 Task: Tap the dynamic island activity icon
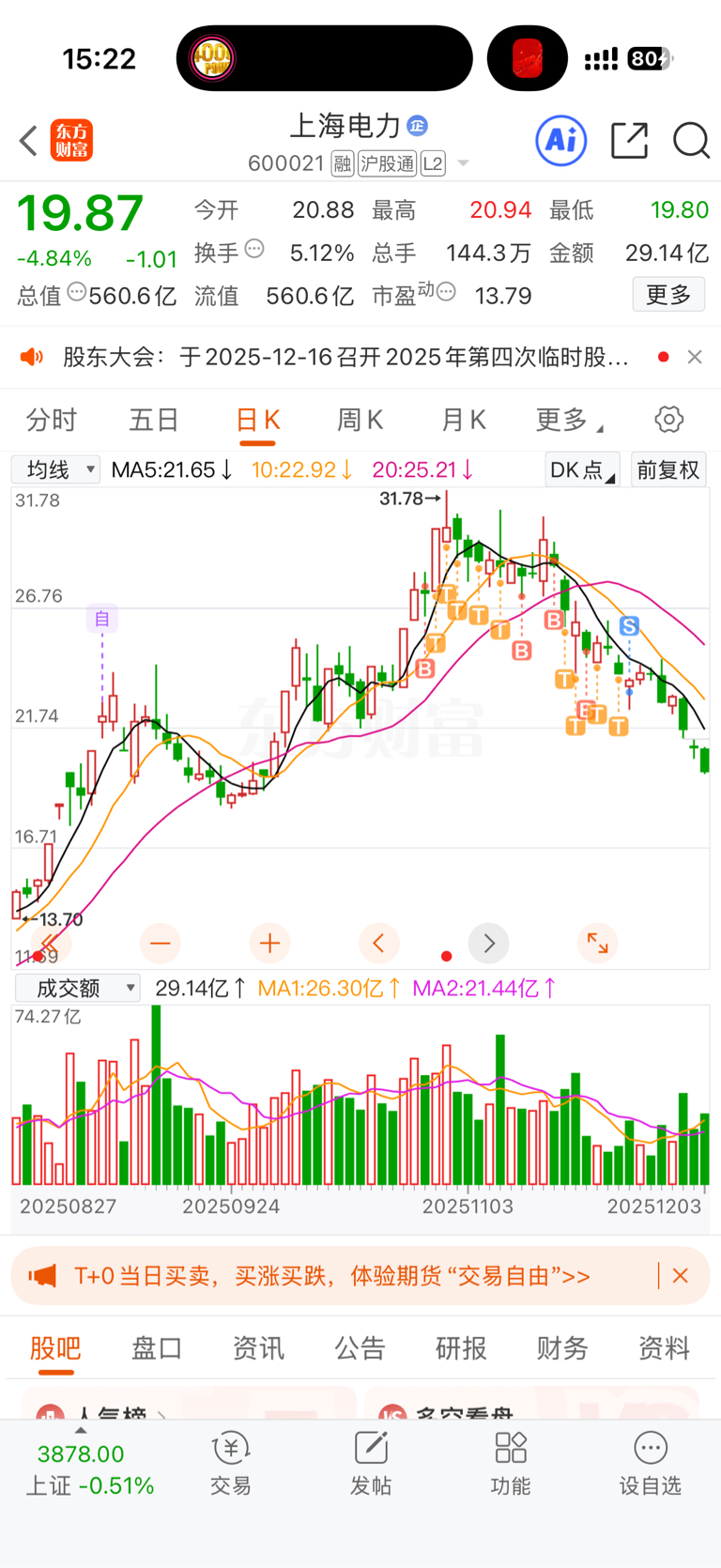[213, 58]
